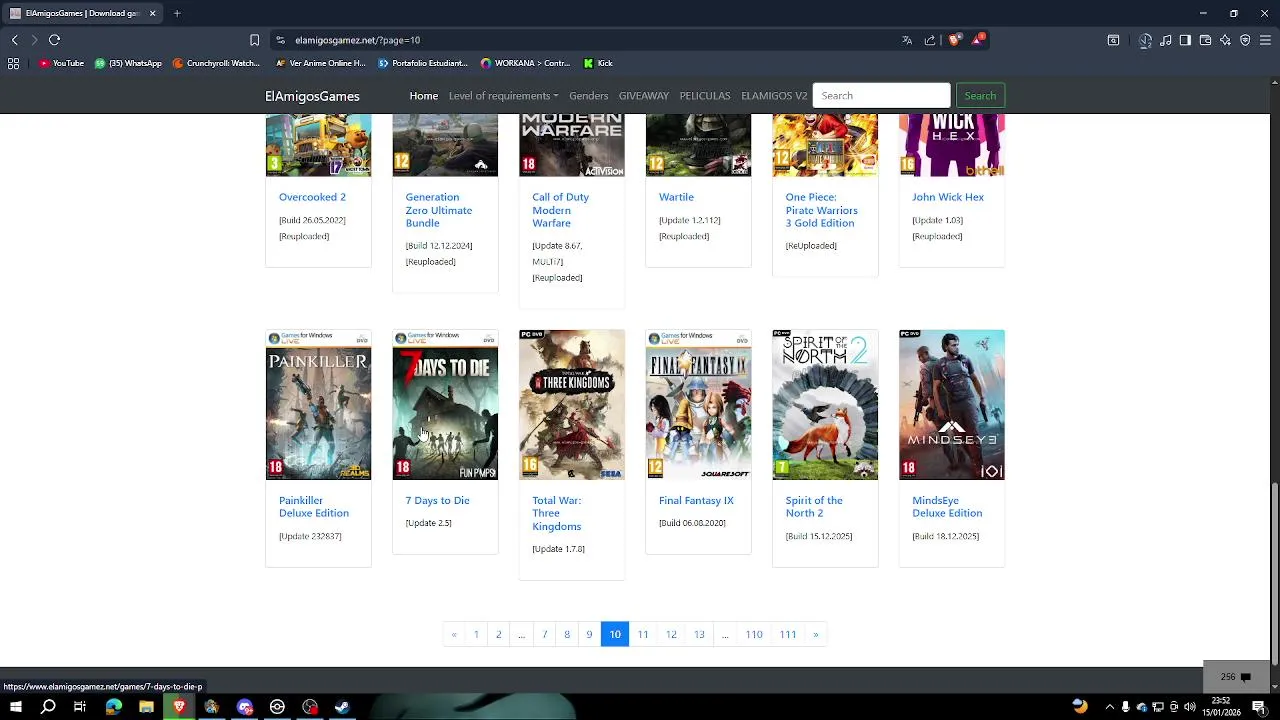The width and height of the screenshot is (1280, 720).
Task: Open the Overcooked 2 title link
Action: (312, 197)
